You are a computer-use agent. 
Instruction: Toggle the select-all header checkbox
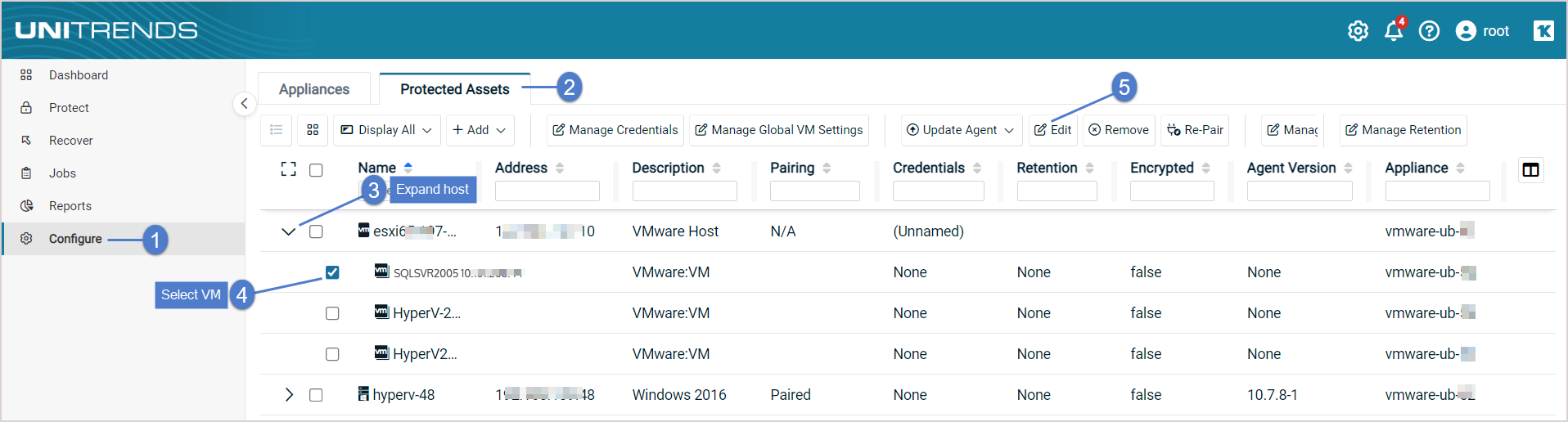[x=316, y=170]
